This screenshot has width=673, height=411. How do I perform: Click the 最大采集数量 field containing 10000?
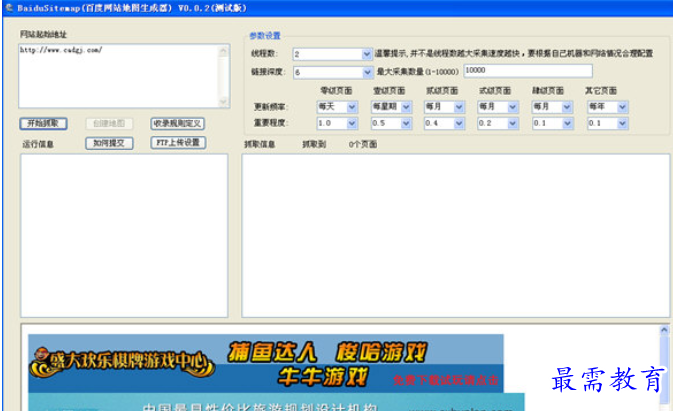(x=528, y=71)
